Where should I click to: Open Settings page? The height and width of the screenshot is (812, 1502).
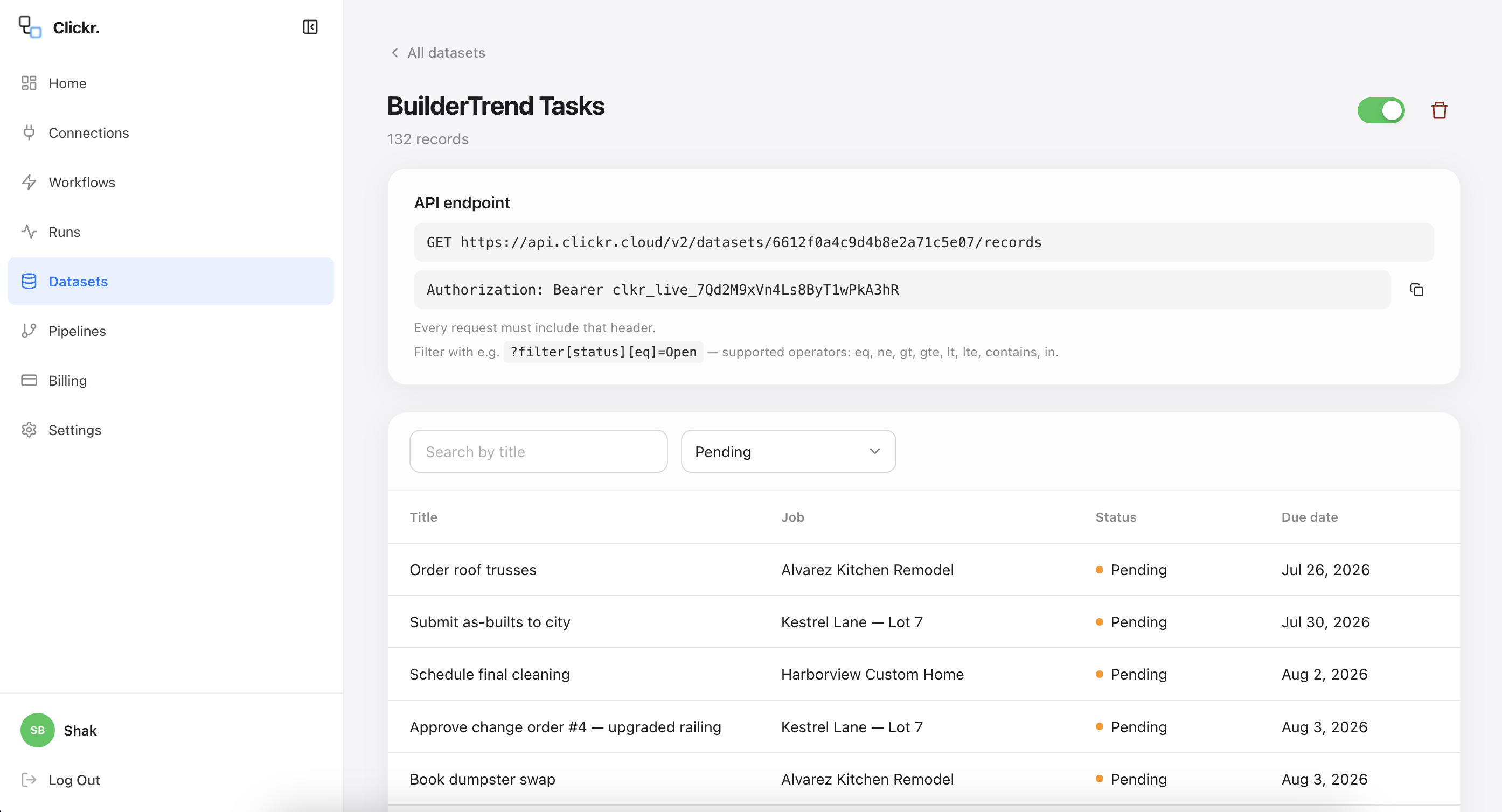(170, 430)
